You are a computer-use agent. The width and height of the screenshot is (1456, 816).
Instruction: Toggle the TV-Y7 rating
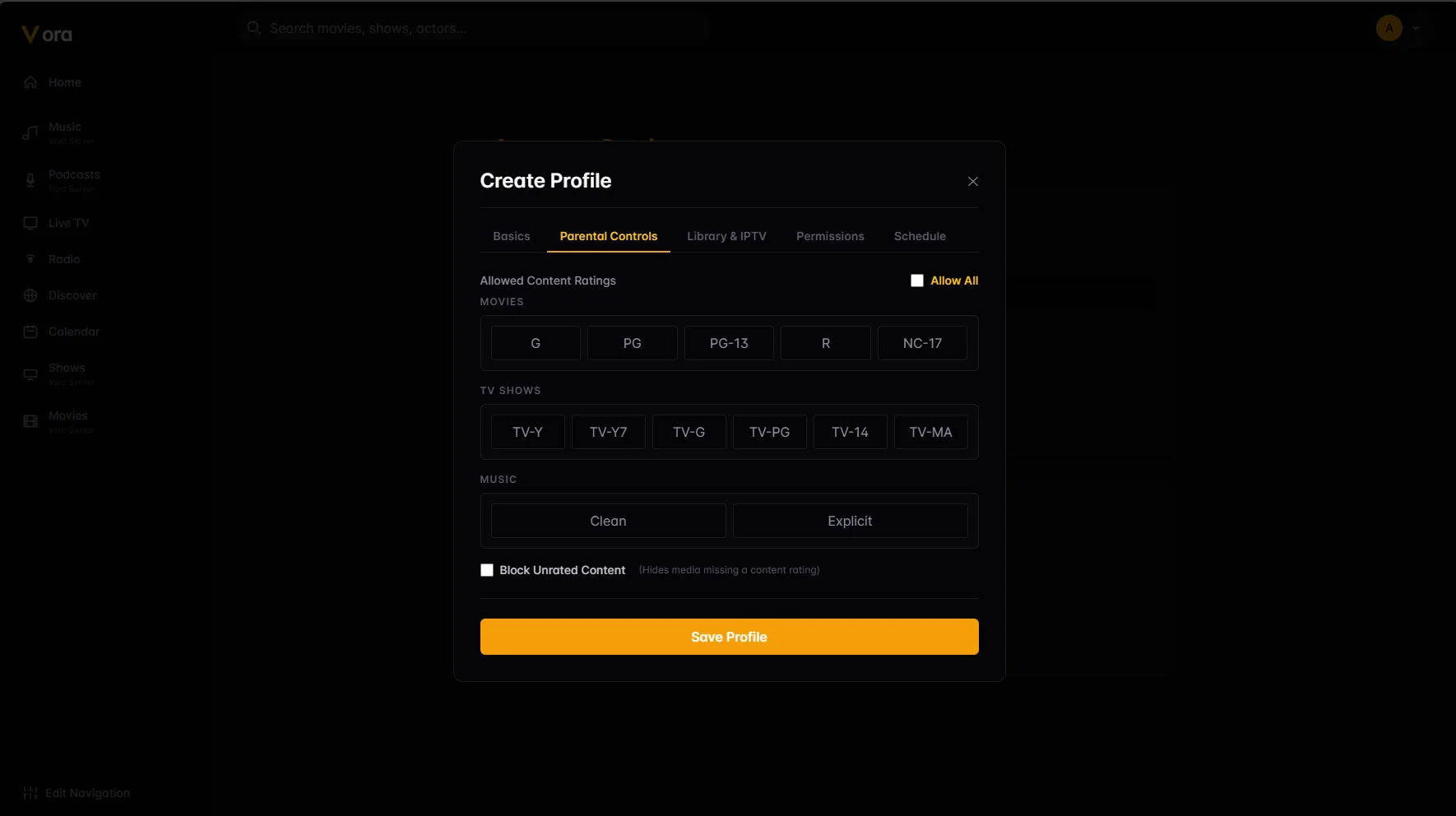[608, 432]
